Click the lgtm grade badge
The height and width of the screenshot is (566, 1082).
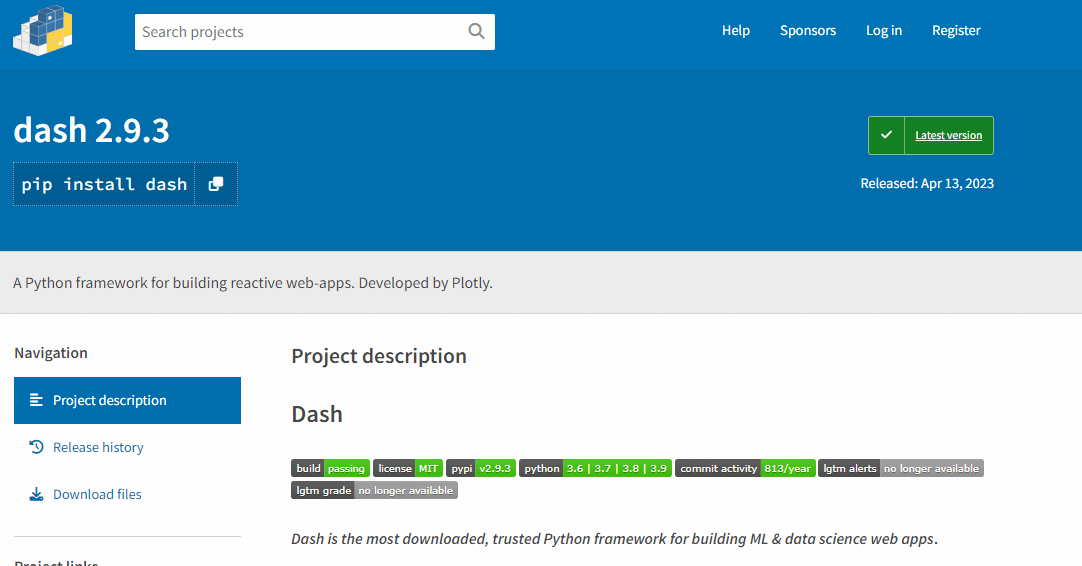coord(374,490)
